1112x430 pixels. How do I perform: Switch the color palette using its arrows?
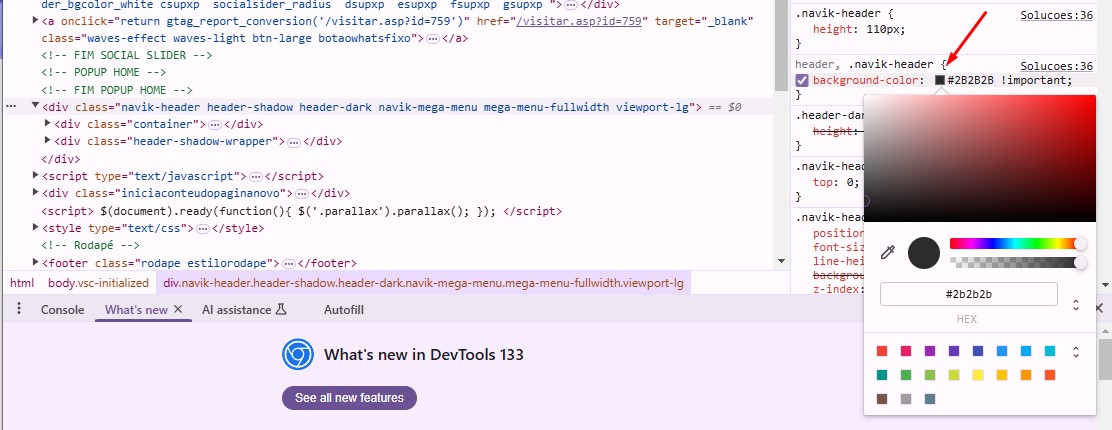tap(1076, 351)
